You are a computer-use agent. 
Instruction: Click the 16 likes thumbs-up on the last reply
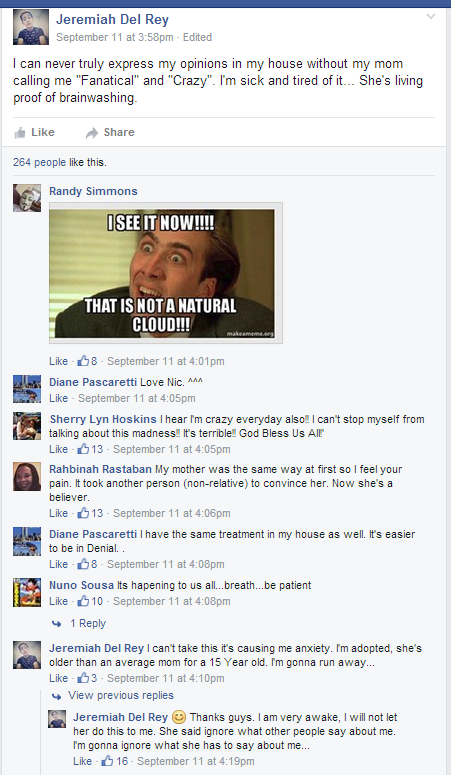pos(107,761)
